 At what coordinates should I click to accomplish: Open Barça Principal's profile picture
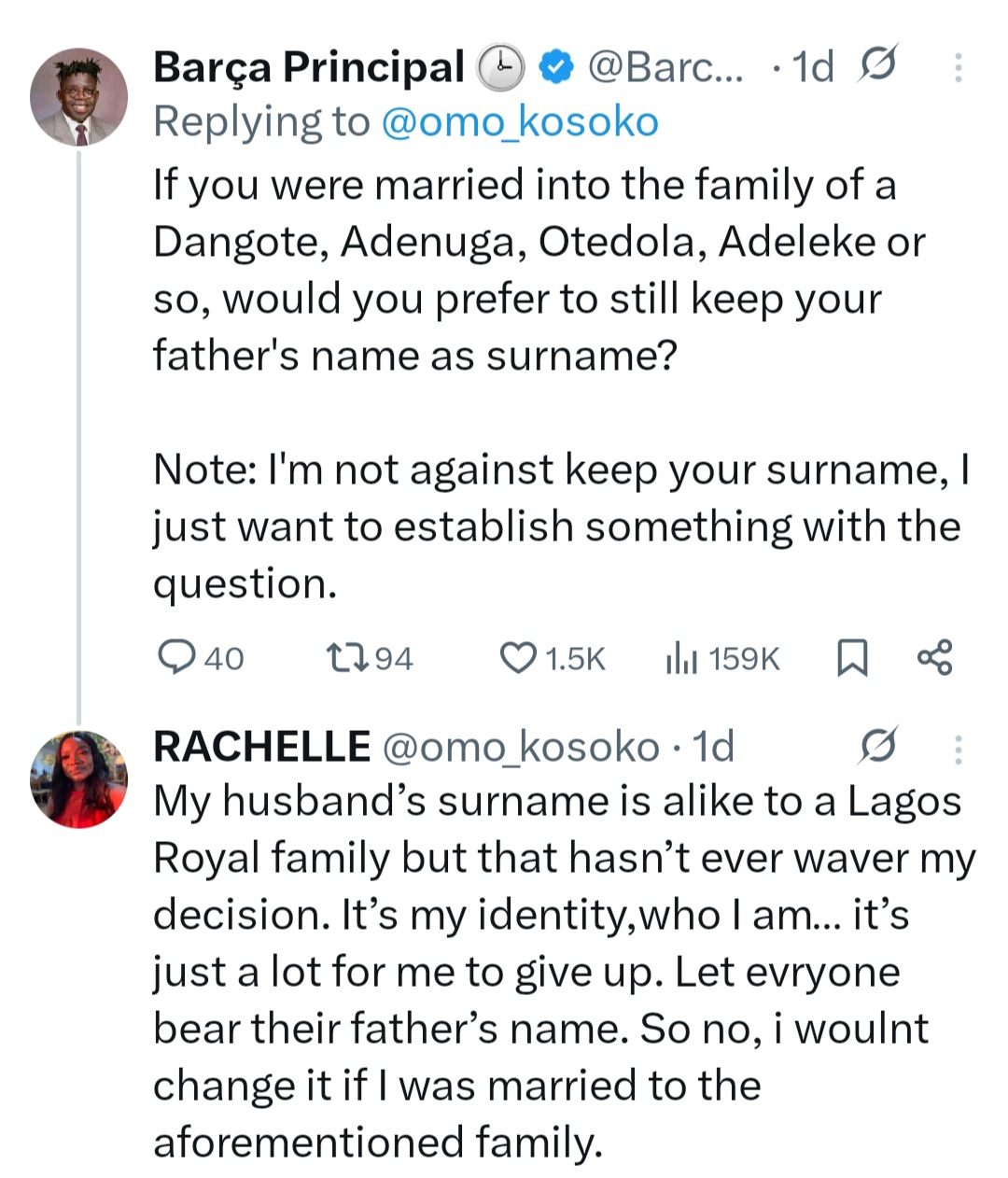pos(78,97)
